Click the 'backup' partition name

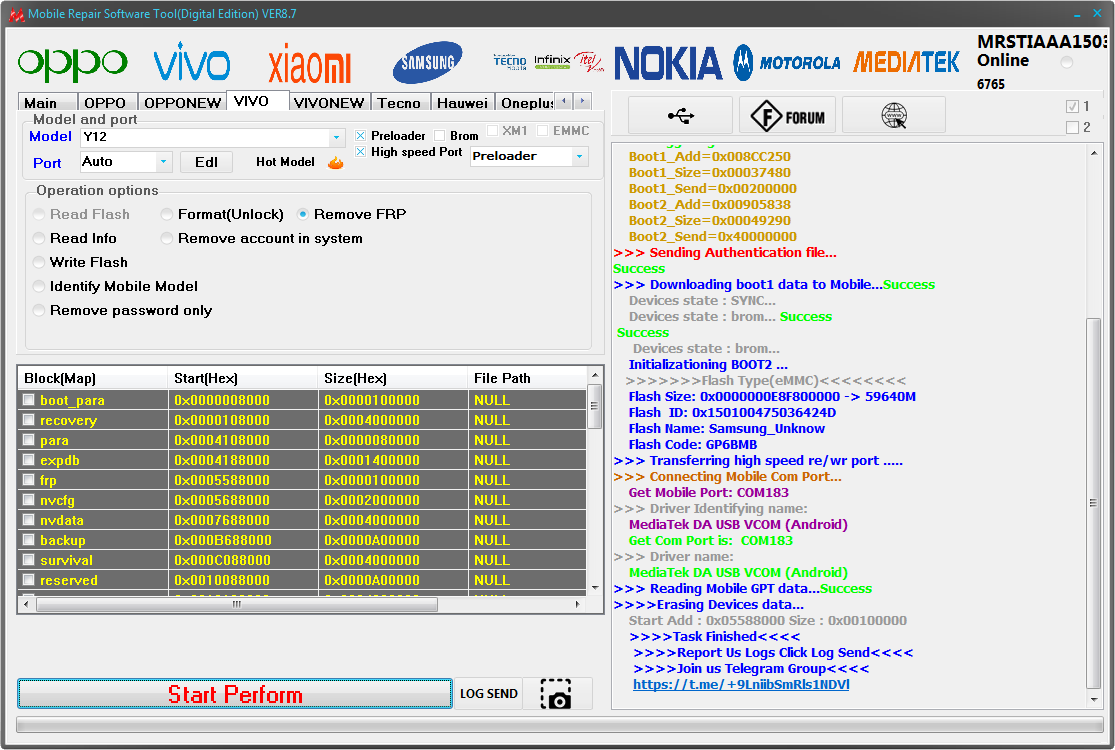click(63, 540)
